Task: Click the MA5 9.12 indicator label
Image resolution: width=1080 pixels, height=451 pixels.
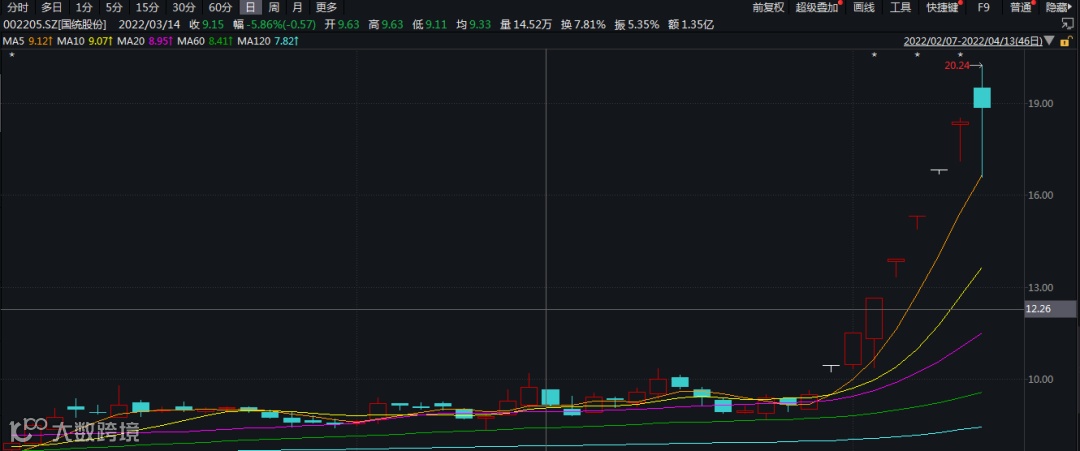Action: click(28, 41)
